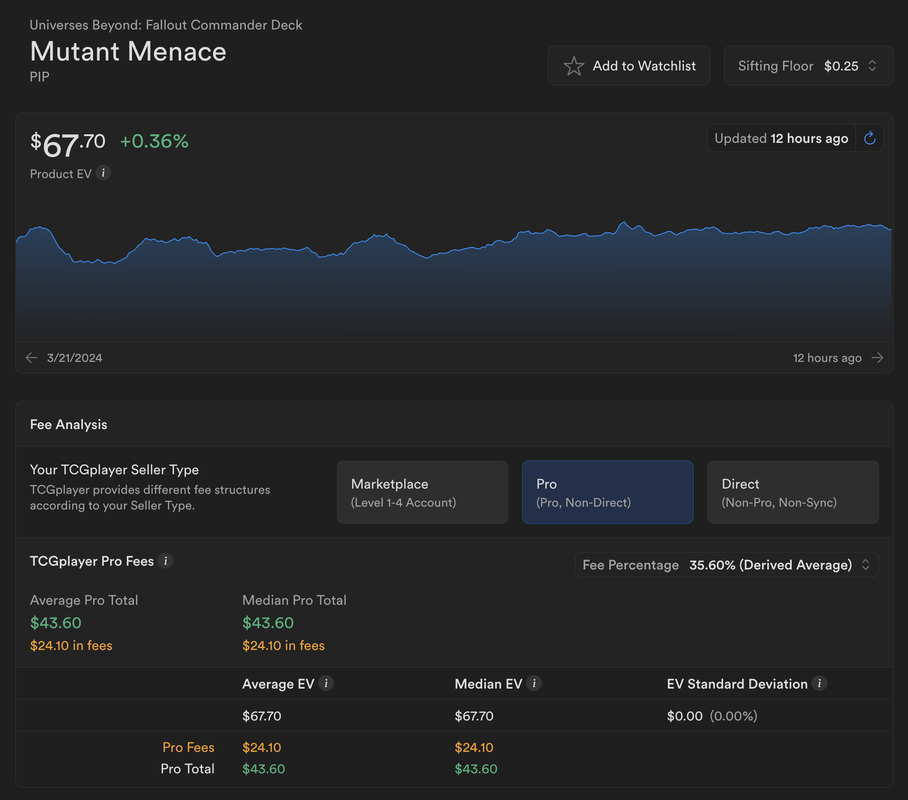
Task: Click the Sifting Floor up-down chevron icon
Action: [872, 66]
